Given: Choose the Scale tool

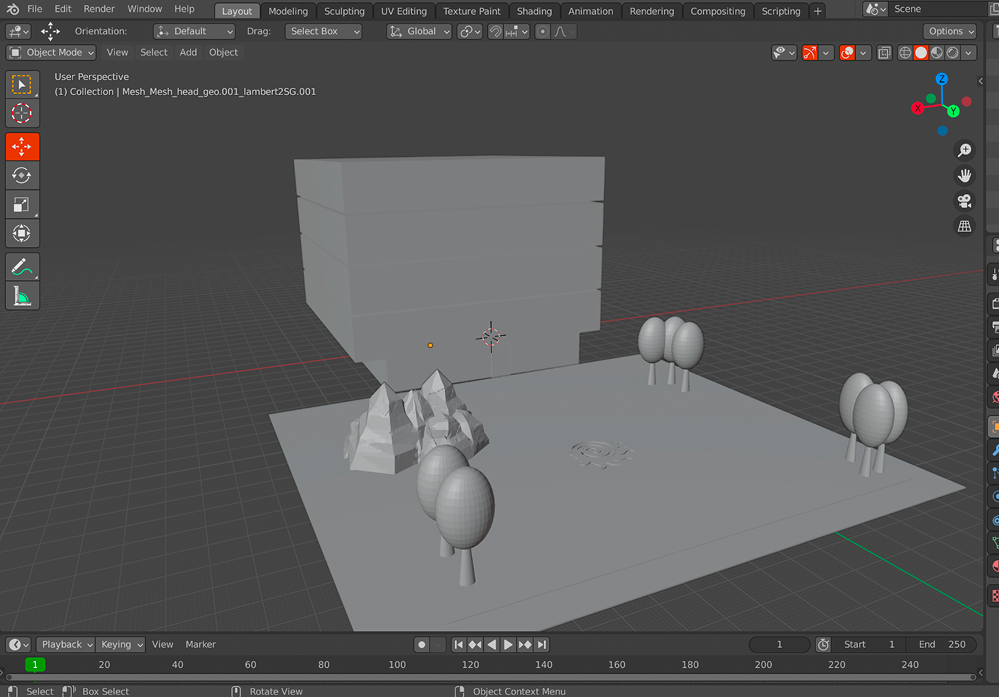Looking at the screenshot, I should (22, 205).
